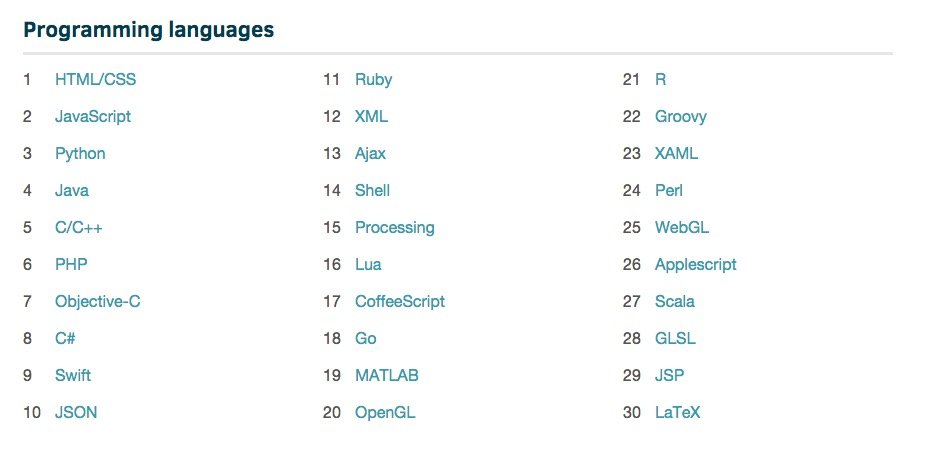Select the Swift link

[x=73, y=375]
